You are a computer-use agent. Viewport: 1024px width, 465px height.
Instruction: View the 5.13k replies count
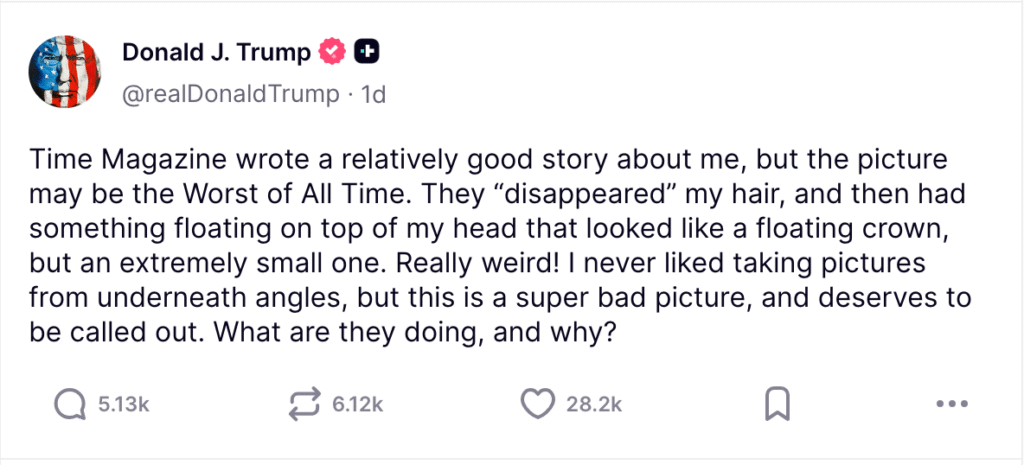click(x=122, y=405)
